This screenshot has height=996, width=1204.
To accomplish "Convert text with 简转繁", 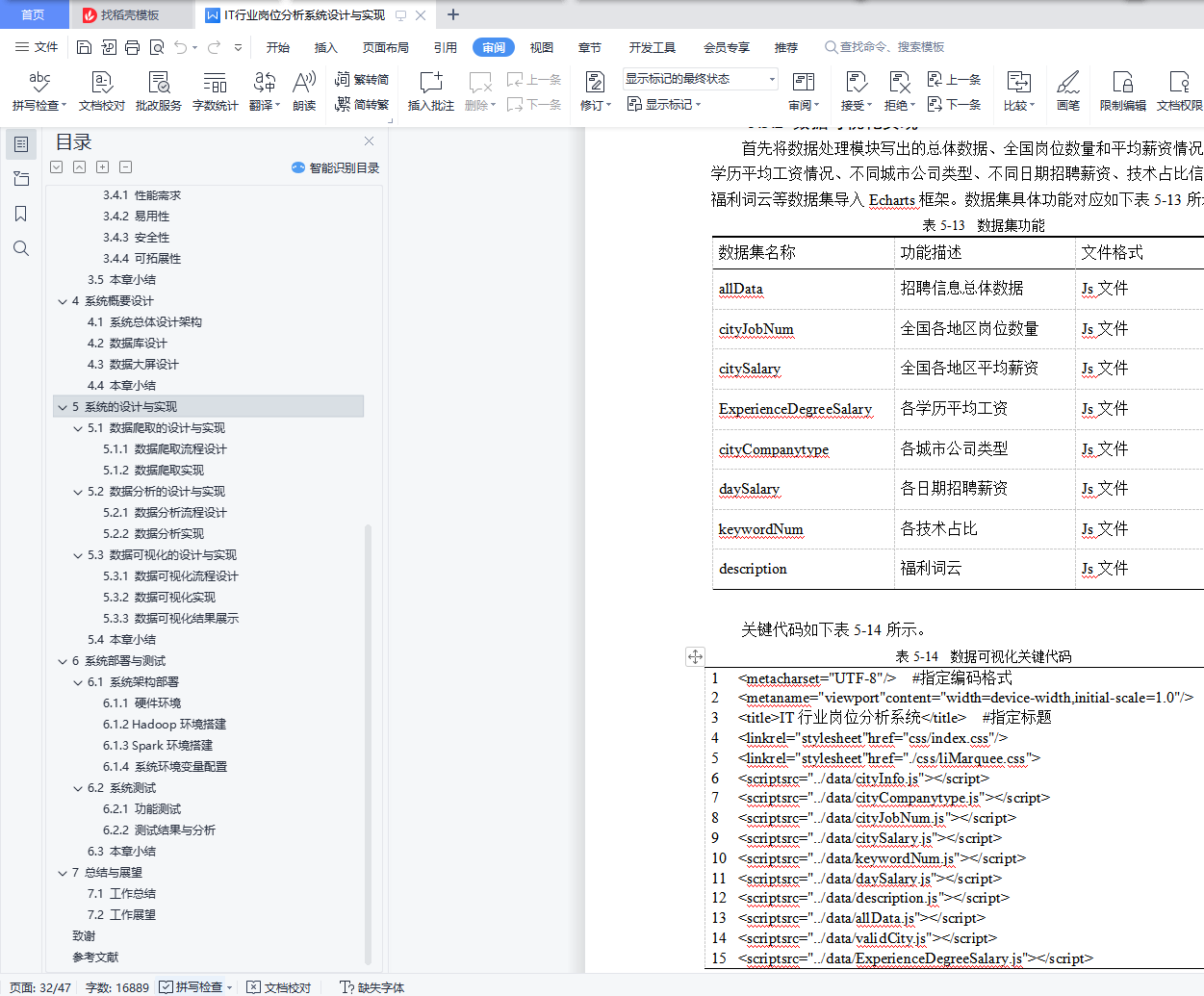I will click(x=362, y=104).
